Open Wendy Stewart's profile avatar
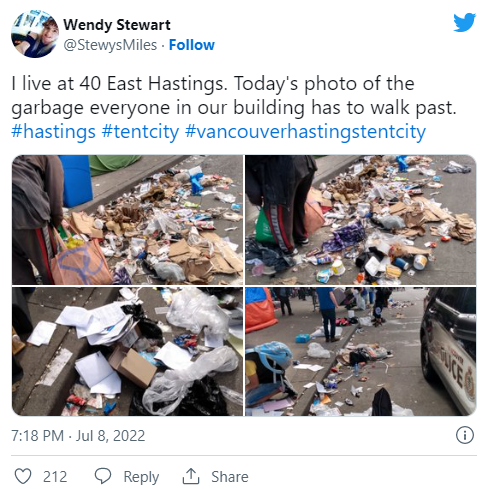The image size is (484, 489). 35,34
